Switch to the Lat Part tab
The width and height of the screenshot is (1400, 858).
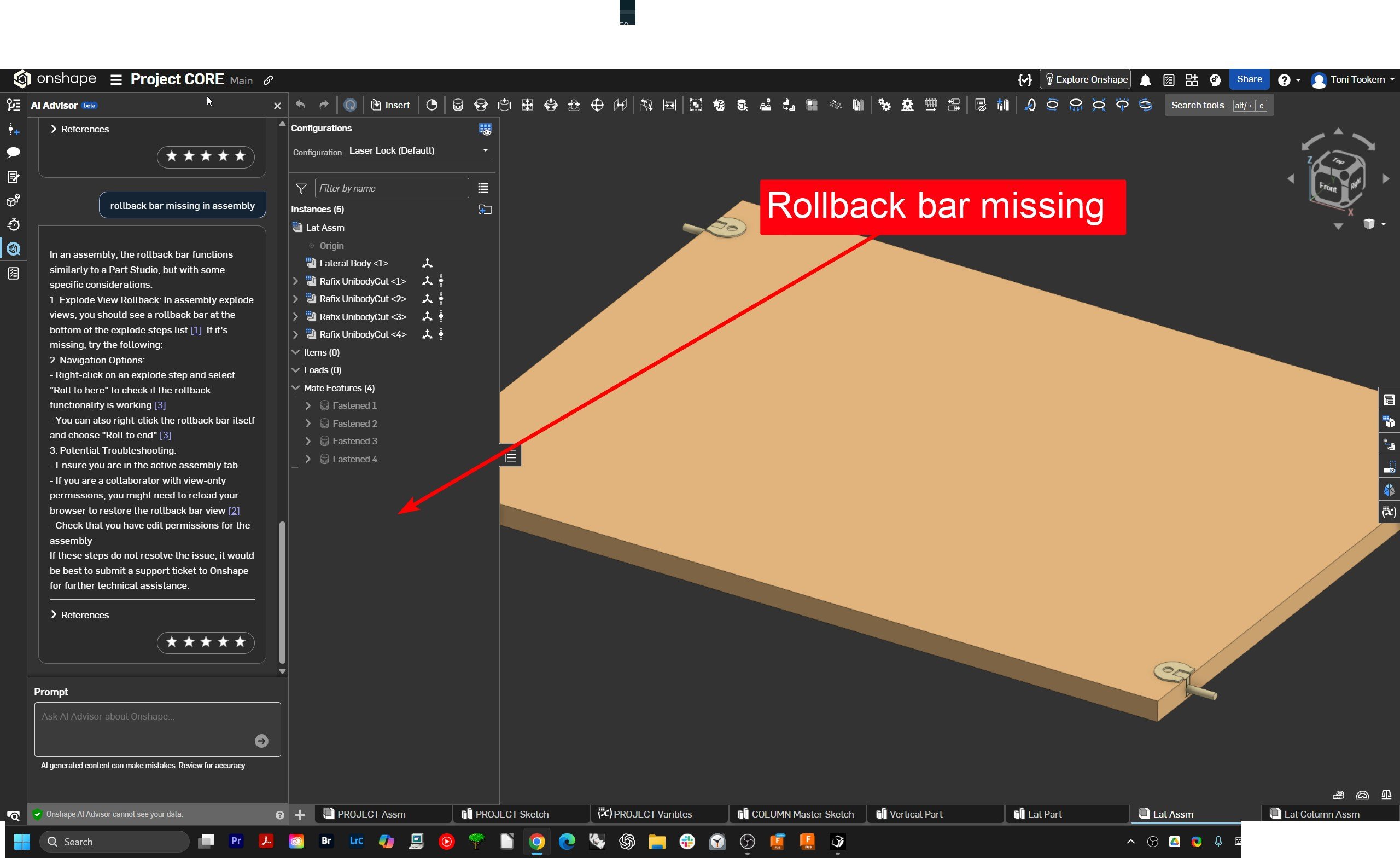coord(1043,814)
